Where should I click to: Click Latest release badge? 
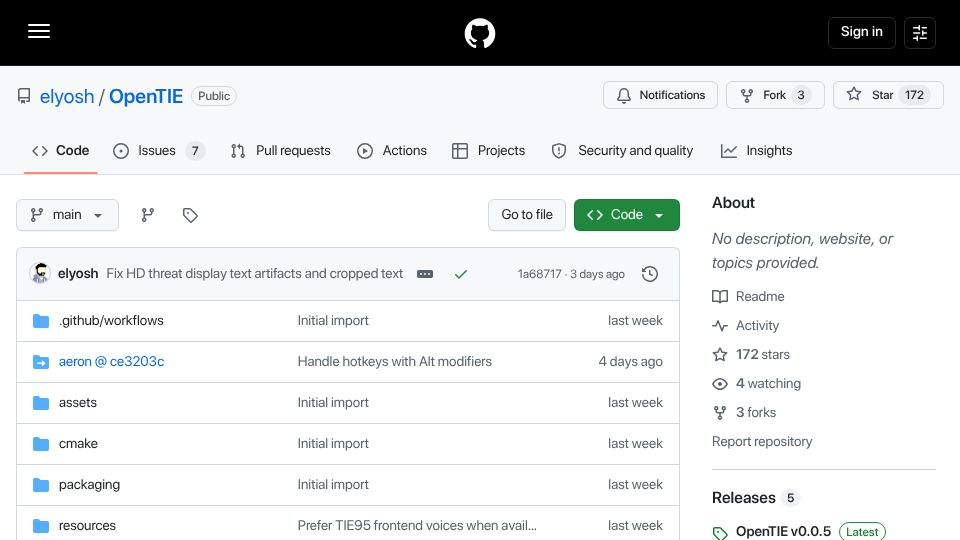[862, 531]
